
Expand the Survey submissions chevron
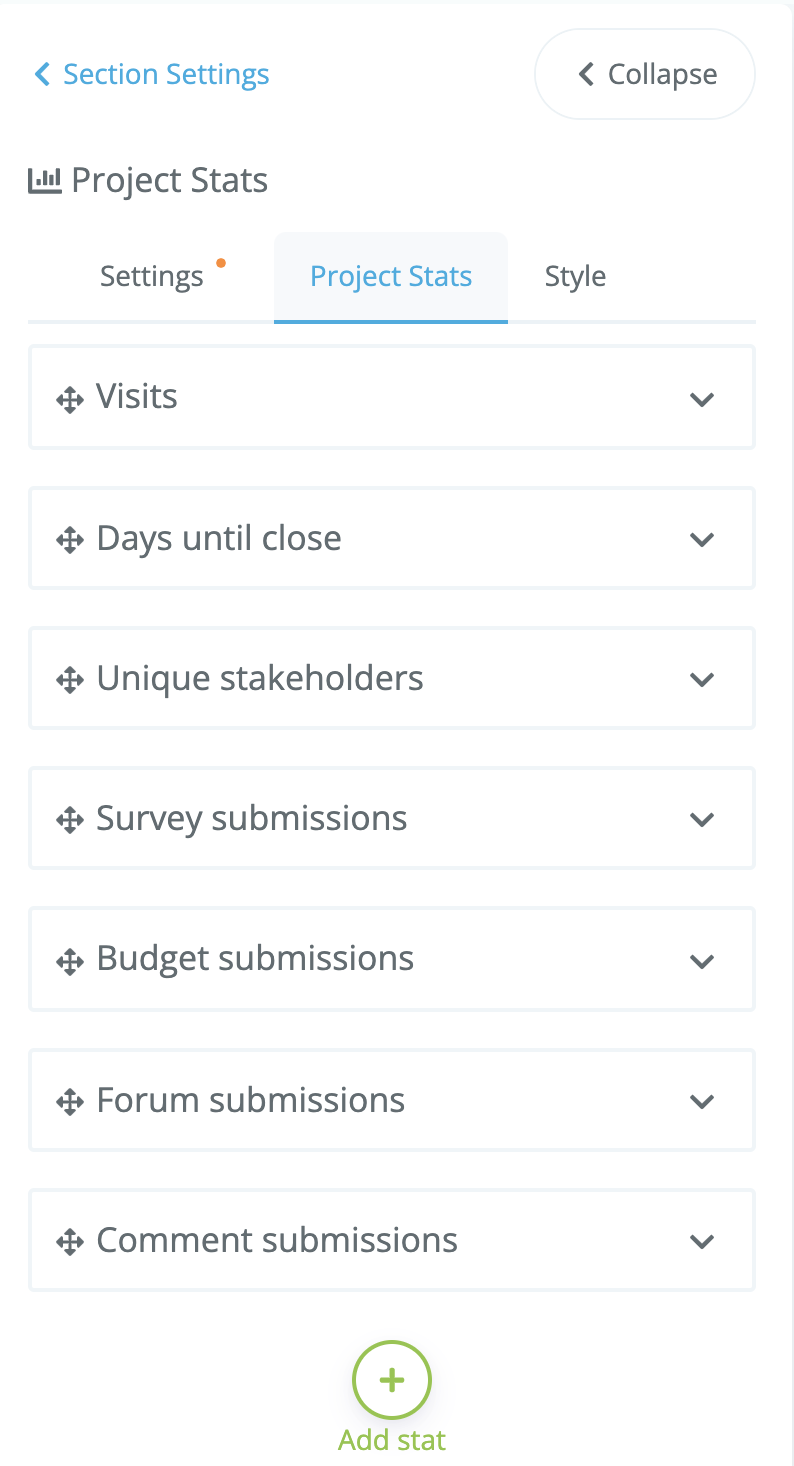(x=702, y=820)
